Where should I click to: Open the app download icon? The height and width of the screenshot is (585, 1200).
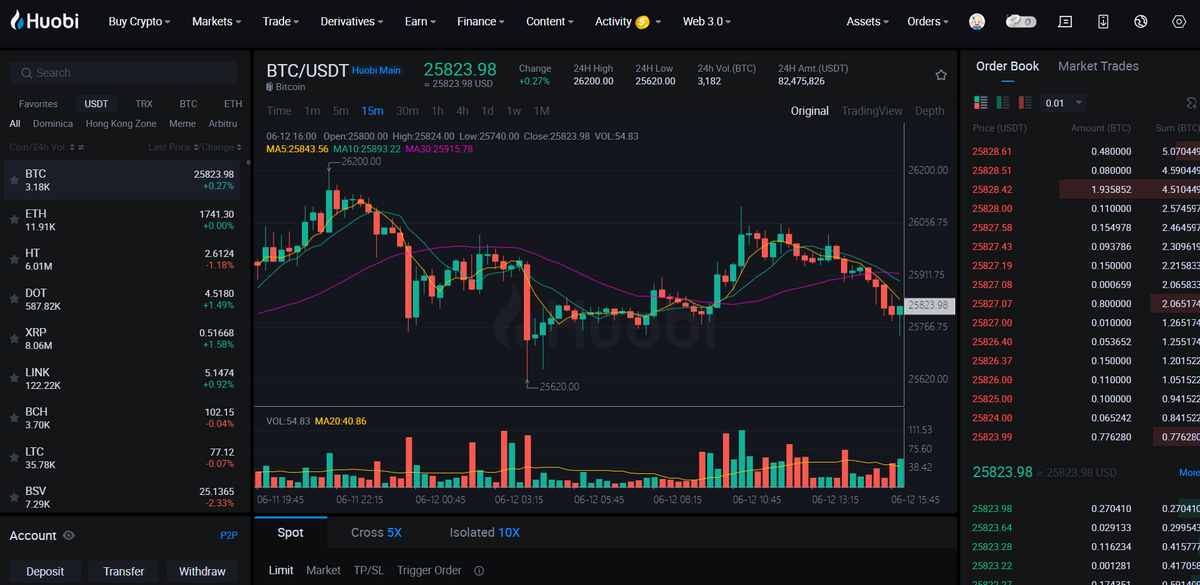[1103, 21]
